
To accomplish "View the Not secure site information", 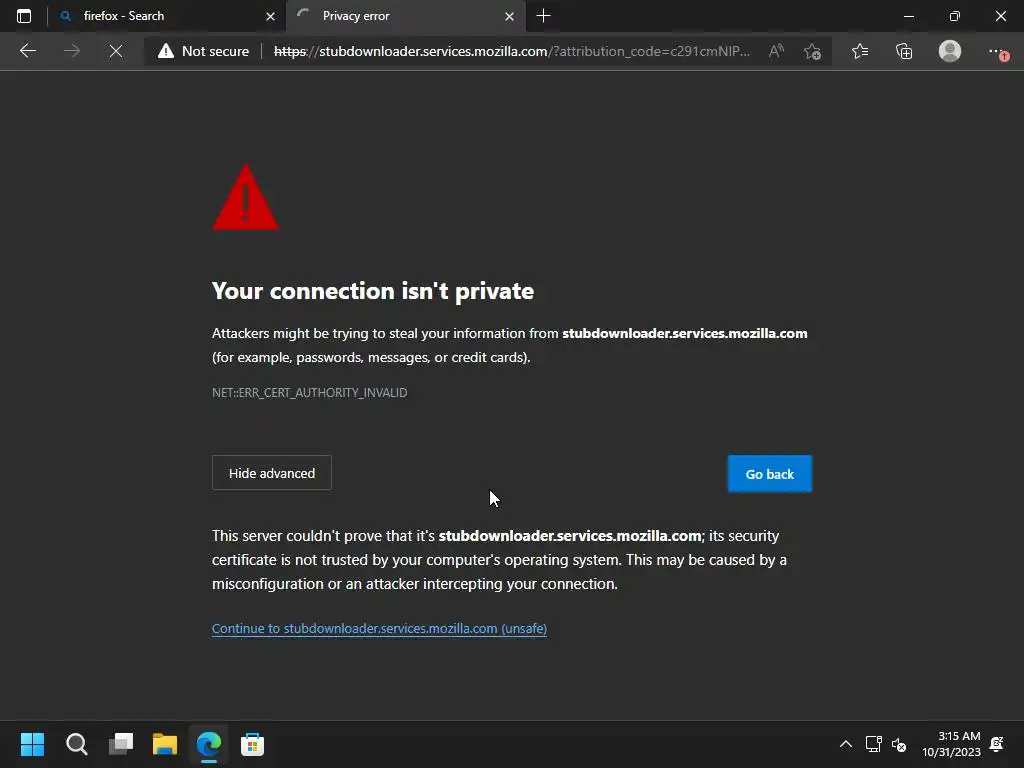I will point(203,51).
